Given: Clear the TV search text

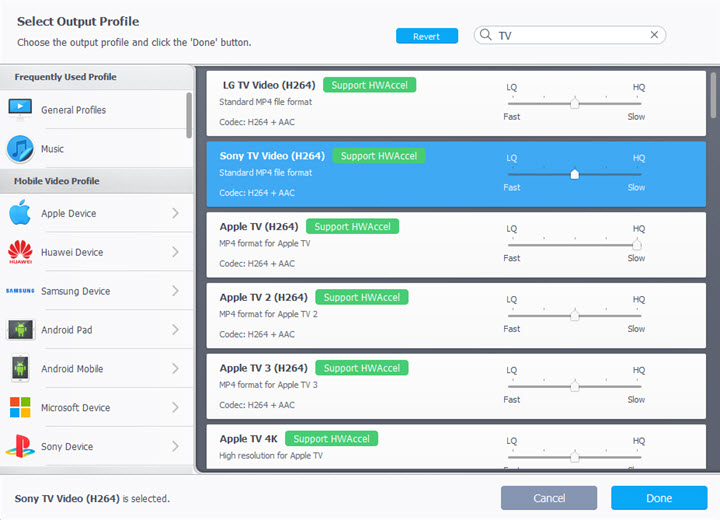Looking at the screenshot, I should [x=654, y=35].
